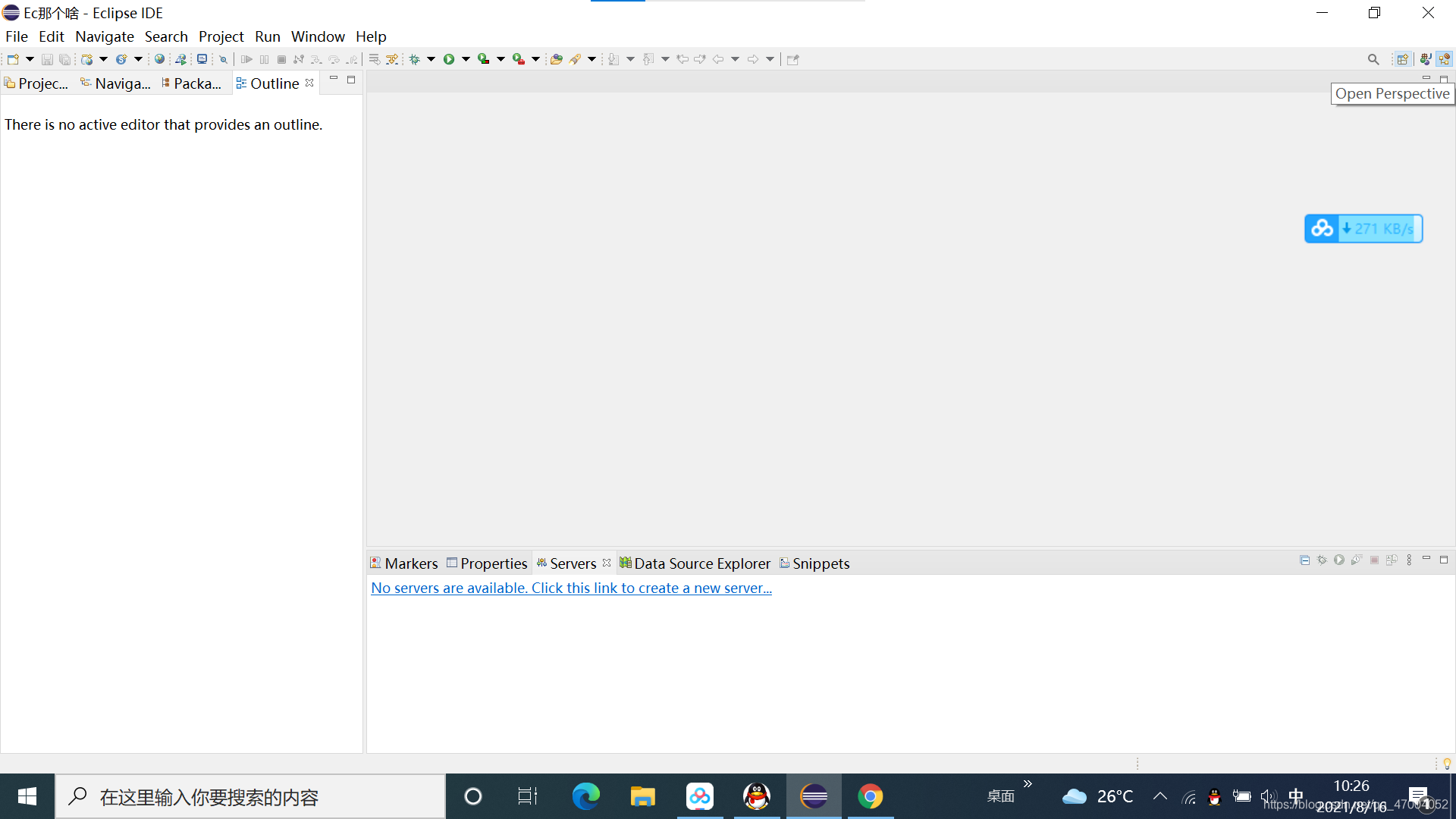Expand the Run toolbar dropdown arrow
The height and width of the screenshot is (819, 1456).
[x=463, y=59]
